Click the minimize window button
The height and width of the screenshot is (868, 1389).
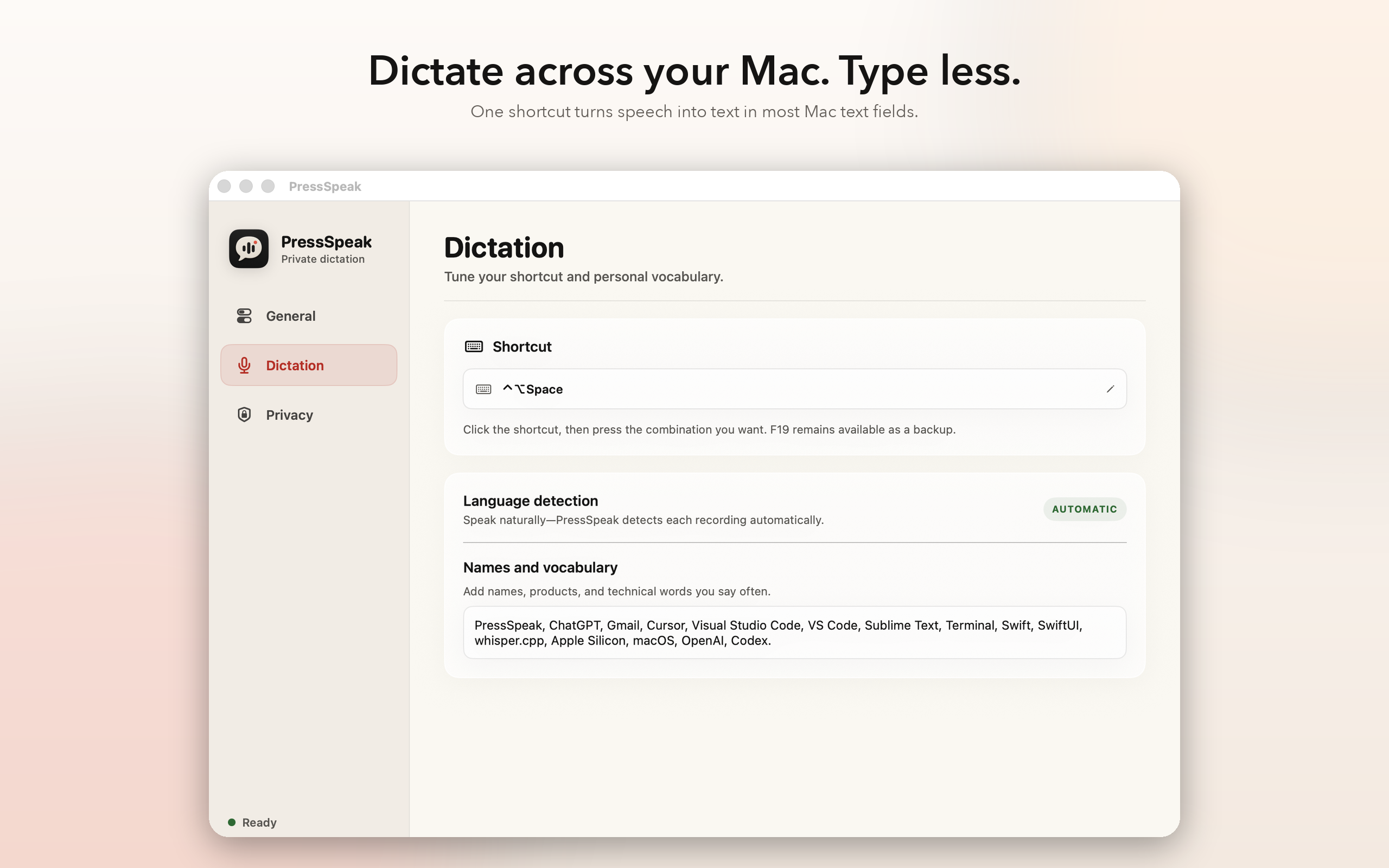[x=246, y=186]
